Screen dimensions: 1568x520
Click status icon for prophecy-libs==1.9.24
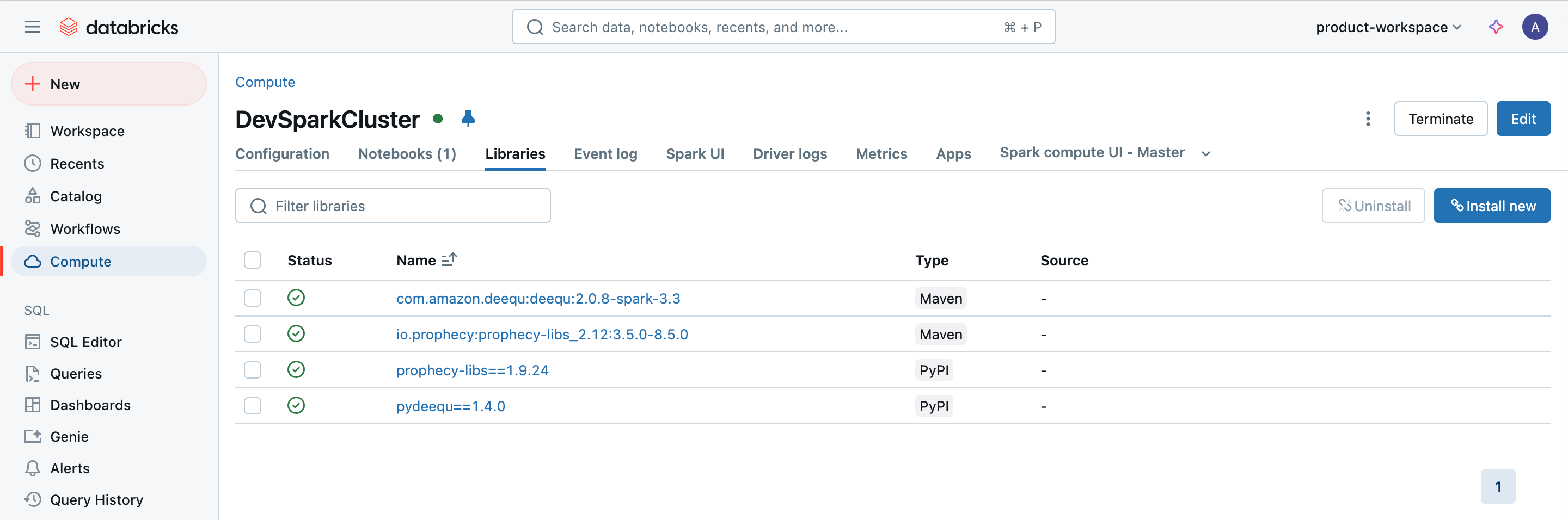pos(296,370)
